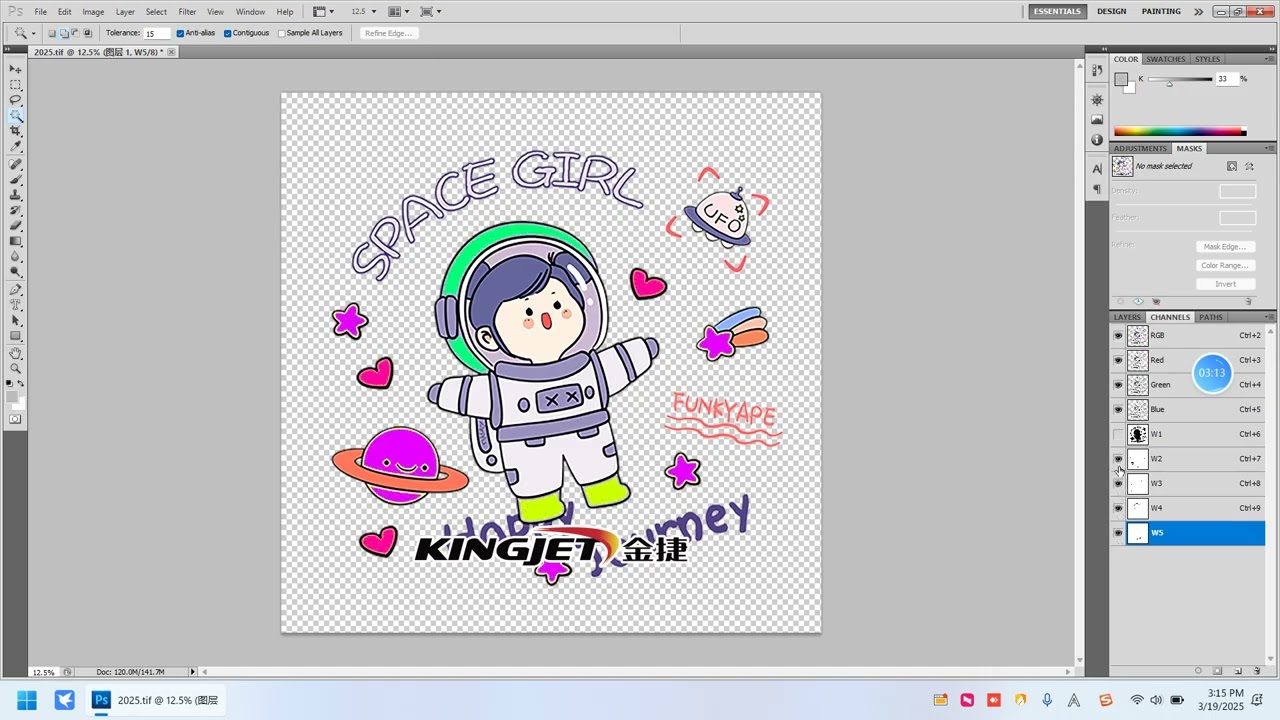Viewport: 1280px width, 720px height.
Task: Select the Eyedropper tool
Action: point(15,147)
